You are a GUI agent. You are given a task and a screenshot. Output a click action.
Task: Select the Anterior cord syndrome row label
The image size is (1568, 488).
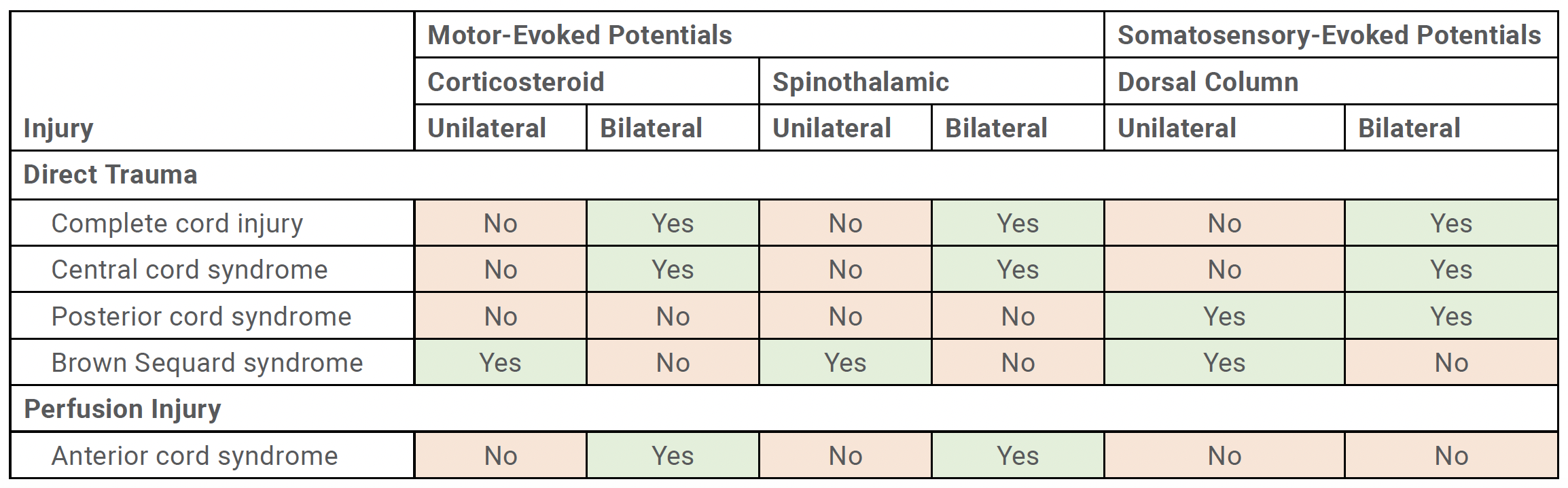pyautogui.click(x=212, y=455)
